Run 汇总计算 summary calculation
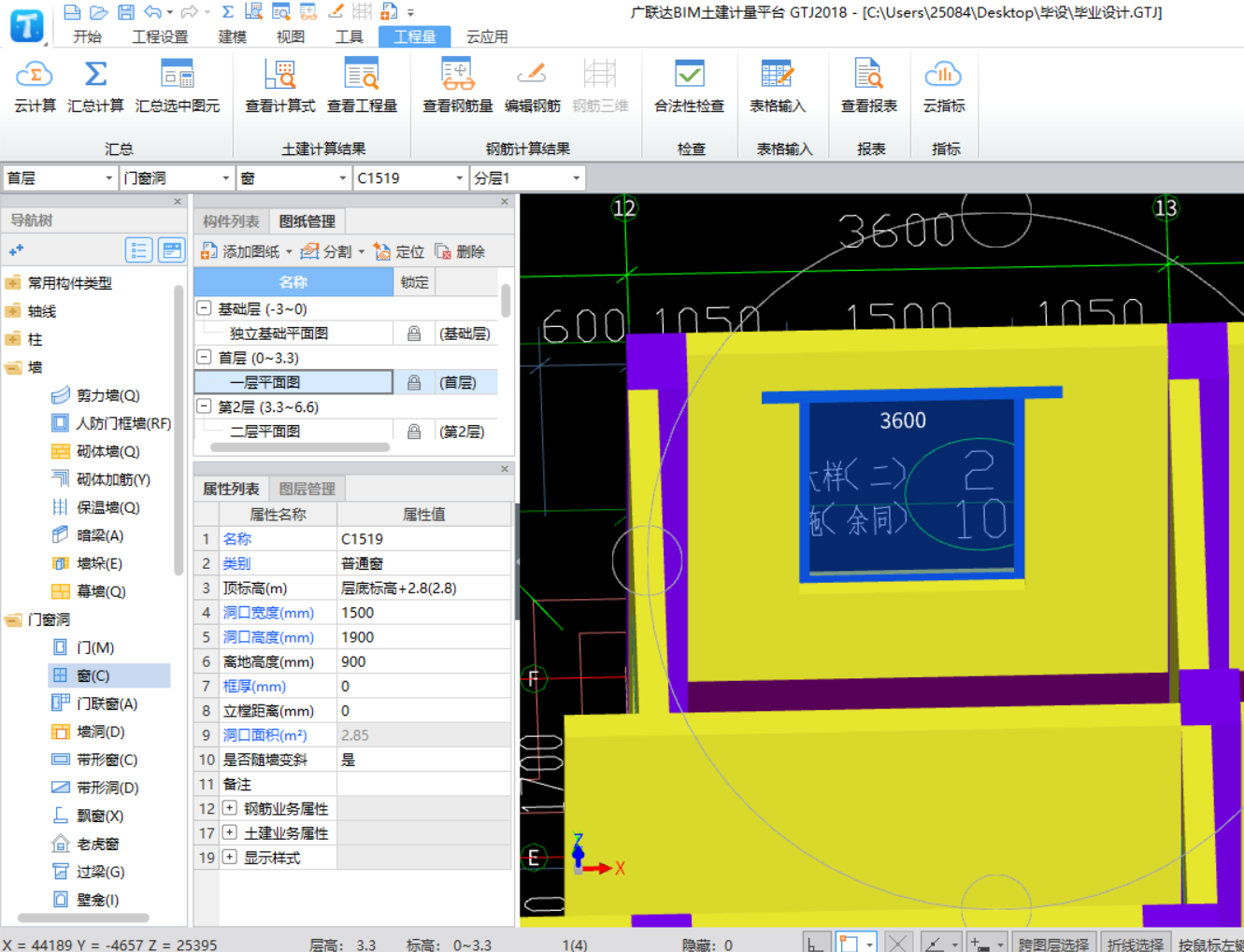Viewport: 1244px width, 952px height. coord(95,87)
